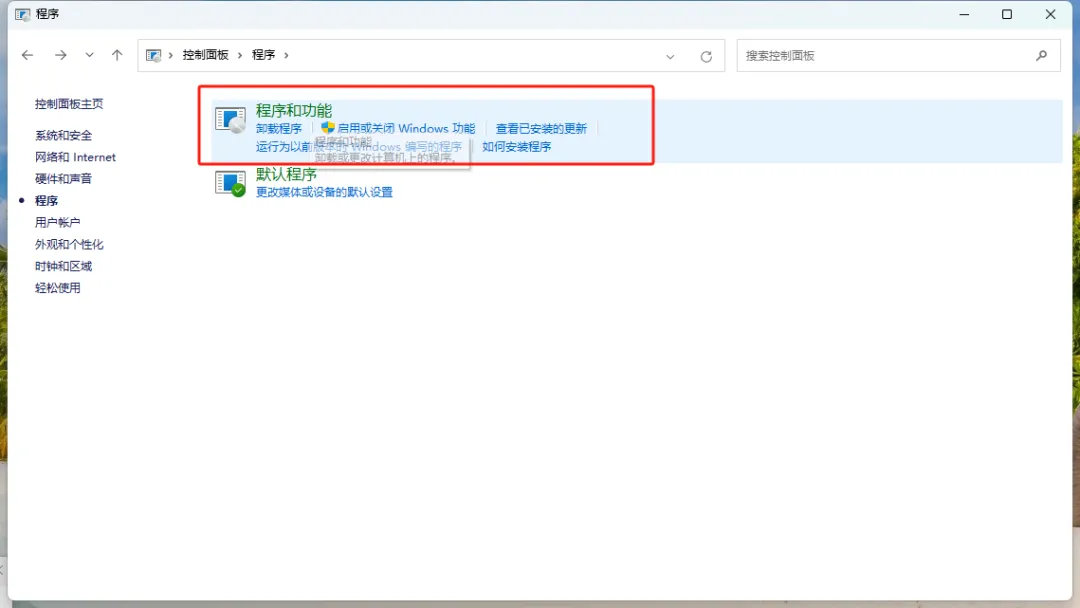Open 系统和安全 category
The image size is (1080, 608).
(63, 136)
